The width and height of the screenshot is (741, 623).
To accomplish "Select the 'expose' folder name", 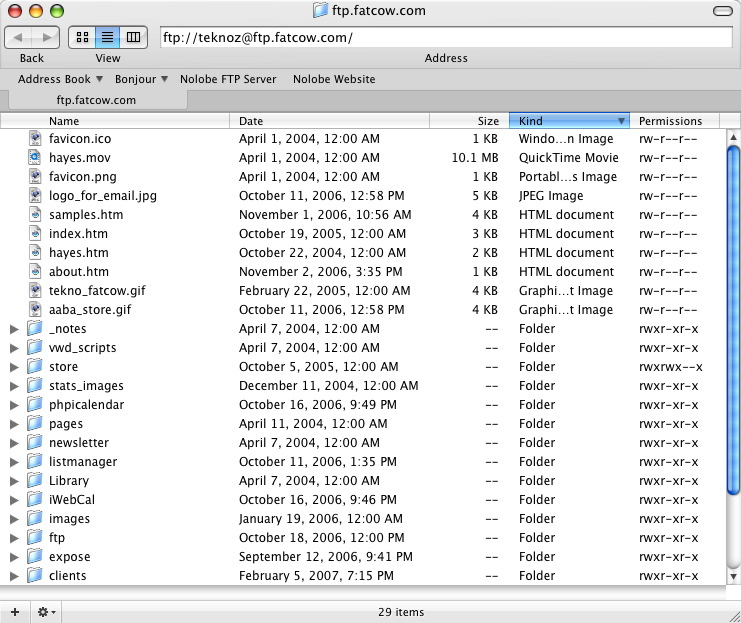I will coord(69,557).
